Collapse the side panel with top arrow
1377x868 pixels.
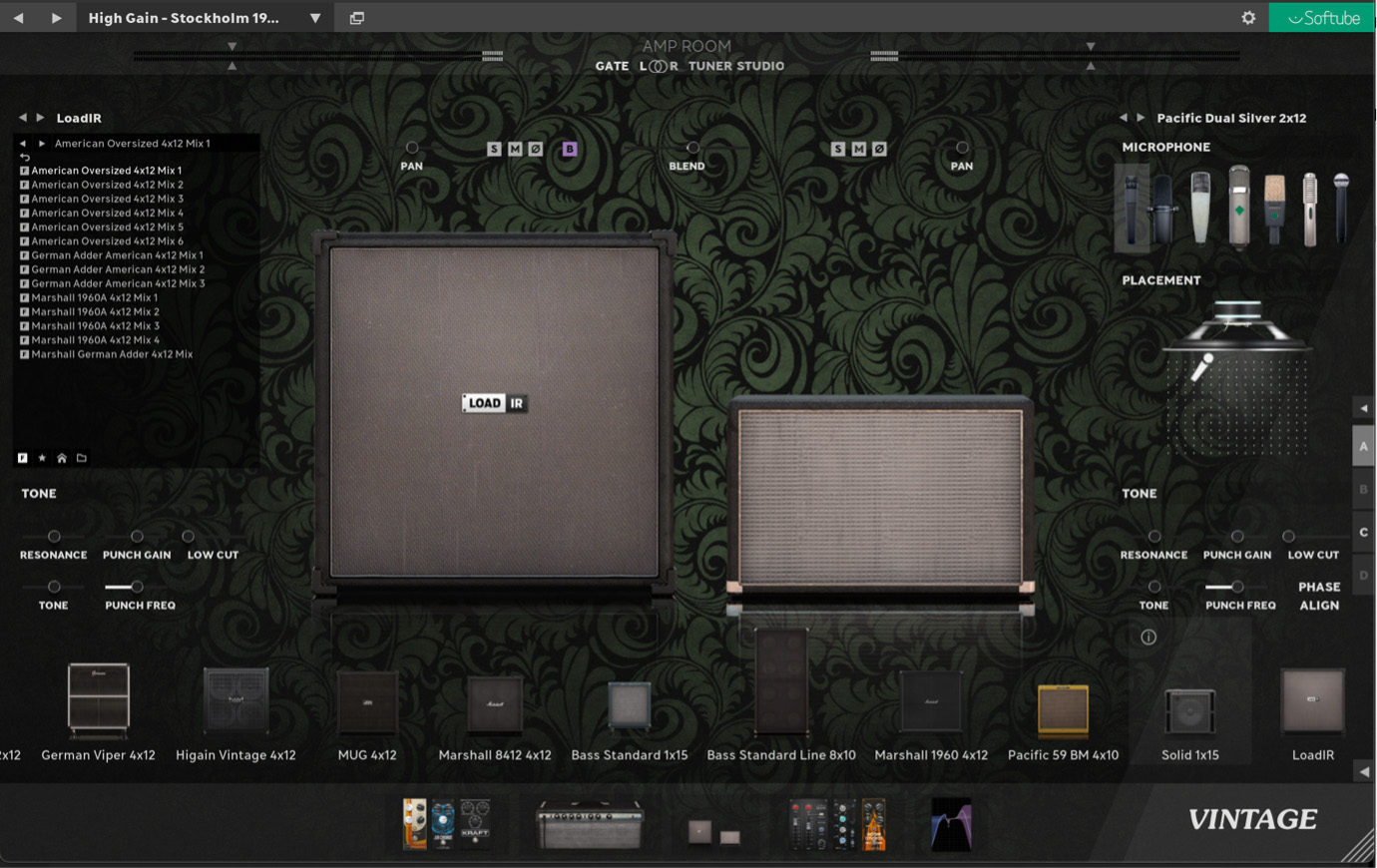point(1363,408)
